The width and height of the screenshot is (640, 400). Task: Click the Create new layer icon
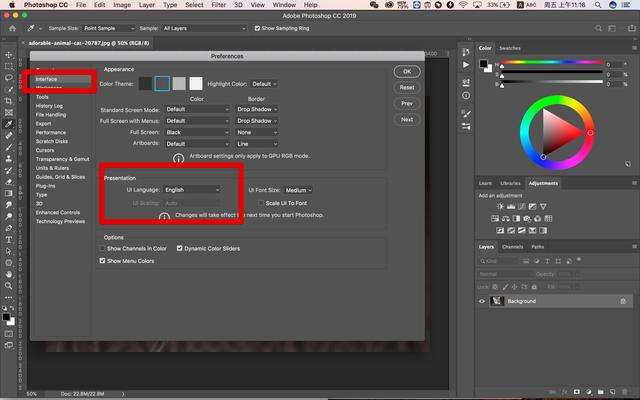(613, 392)
